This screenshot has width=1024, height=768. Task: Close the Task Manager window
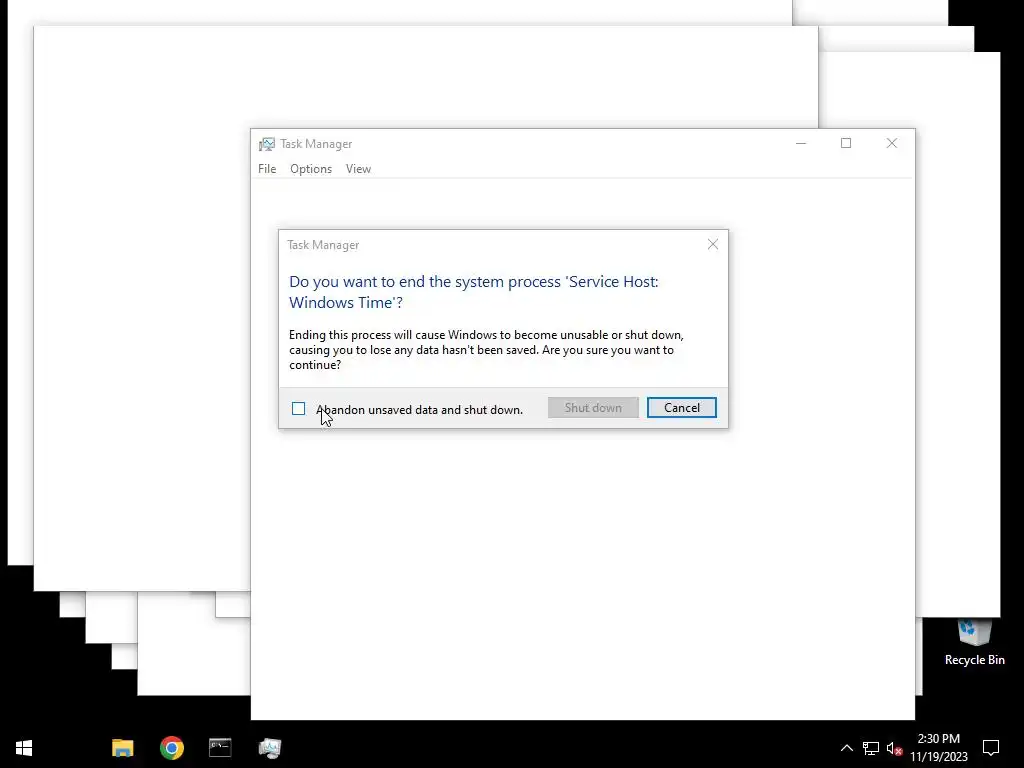(x=891, y=143)
